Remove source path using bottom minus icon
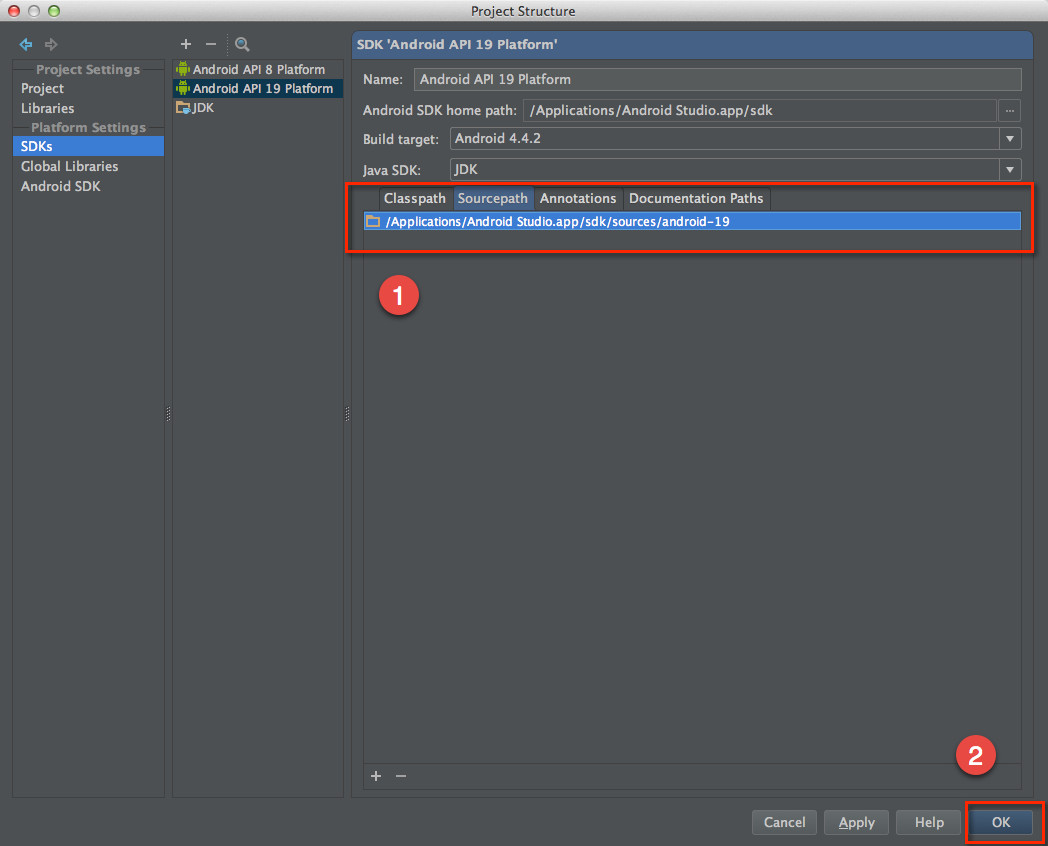This screenshot has height=846, width=1048. pos(400,776)
